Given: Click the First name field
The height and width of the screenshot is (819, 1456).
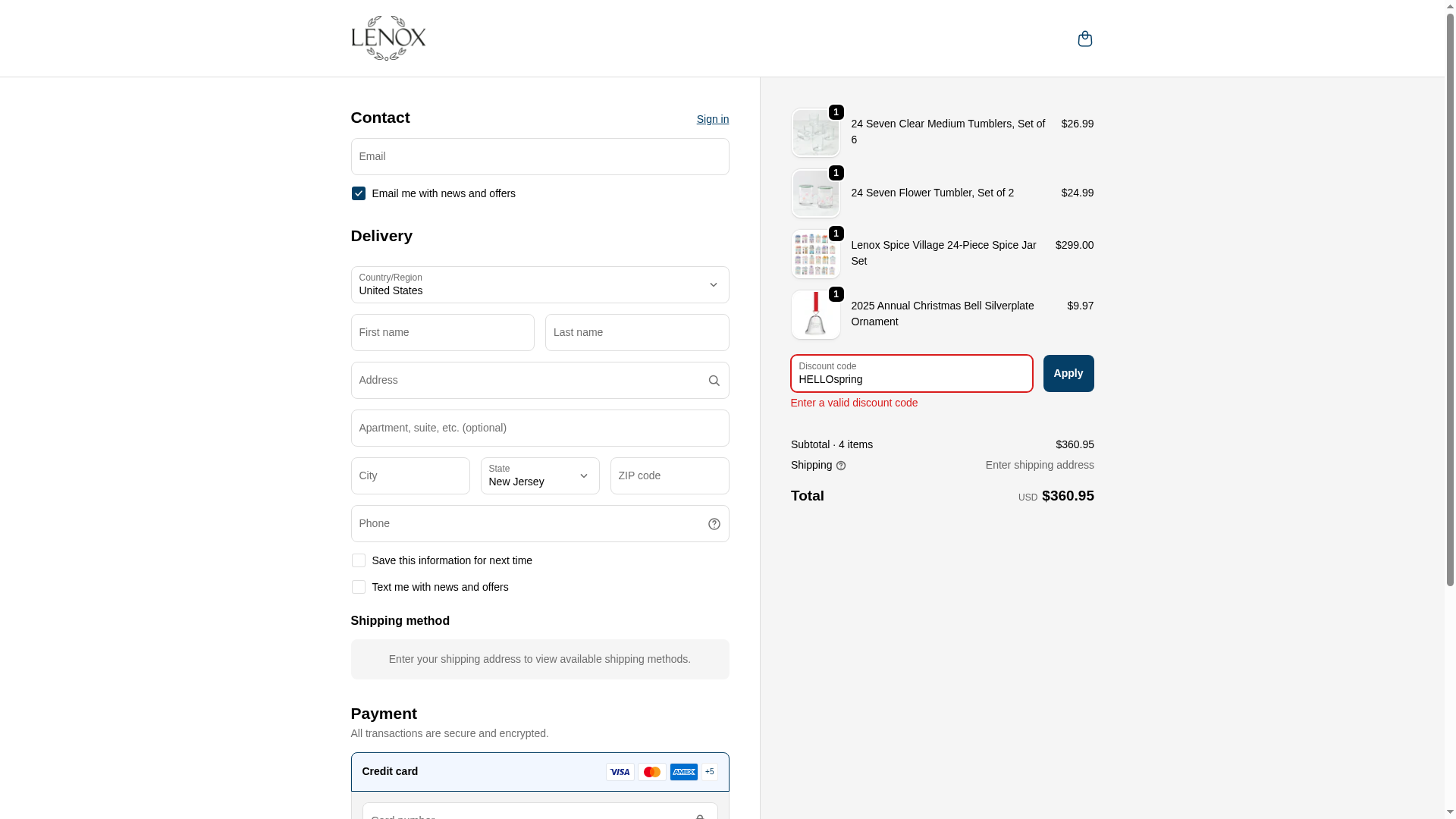Looking at the screenshot, I should (443, 333).
